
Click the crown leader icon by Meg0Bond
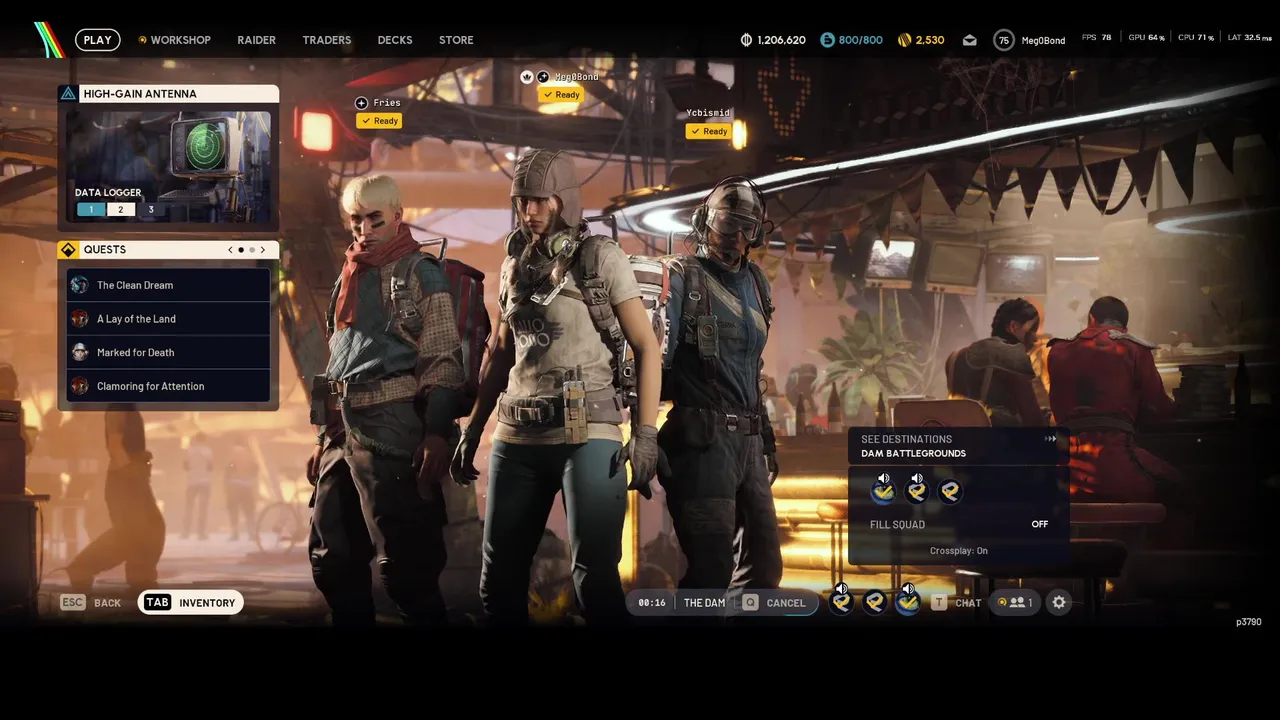click(527, 77)
